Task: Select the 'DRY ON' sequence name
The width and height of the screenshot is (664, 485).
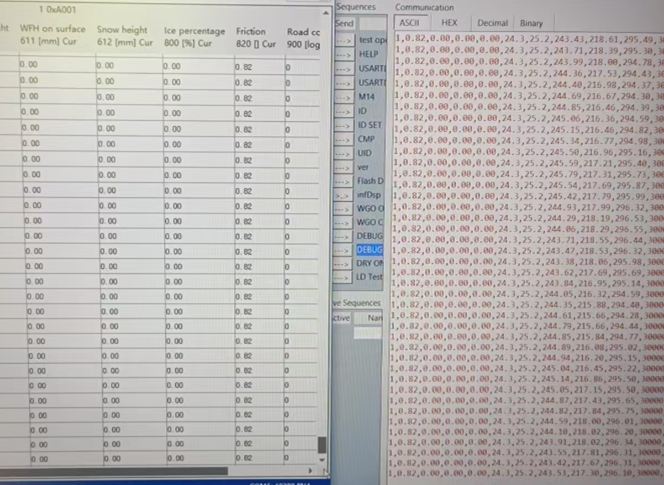Action: tap(369, 263)
